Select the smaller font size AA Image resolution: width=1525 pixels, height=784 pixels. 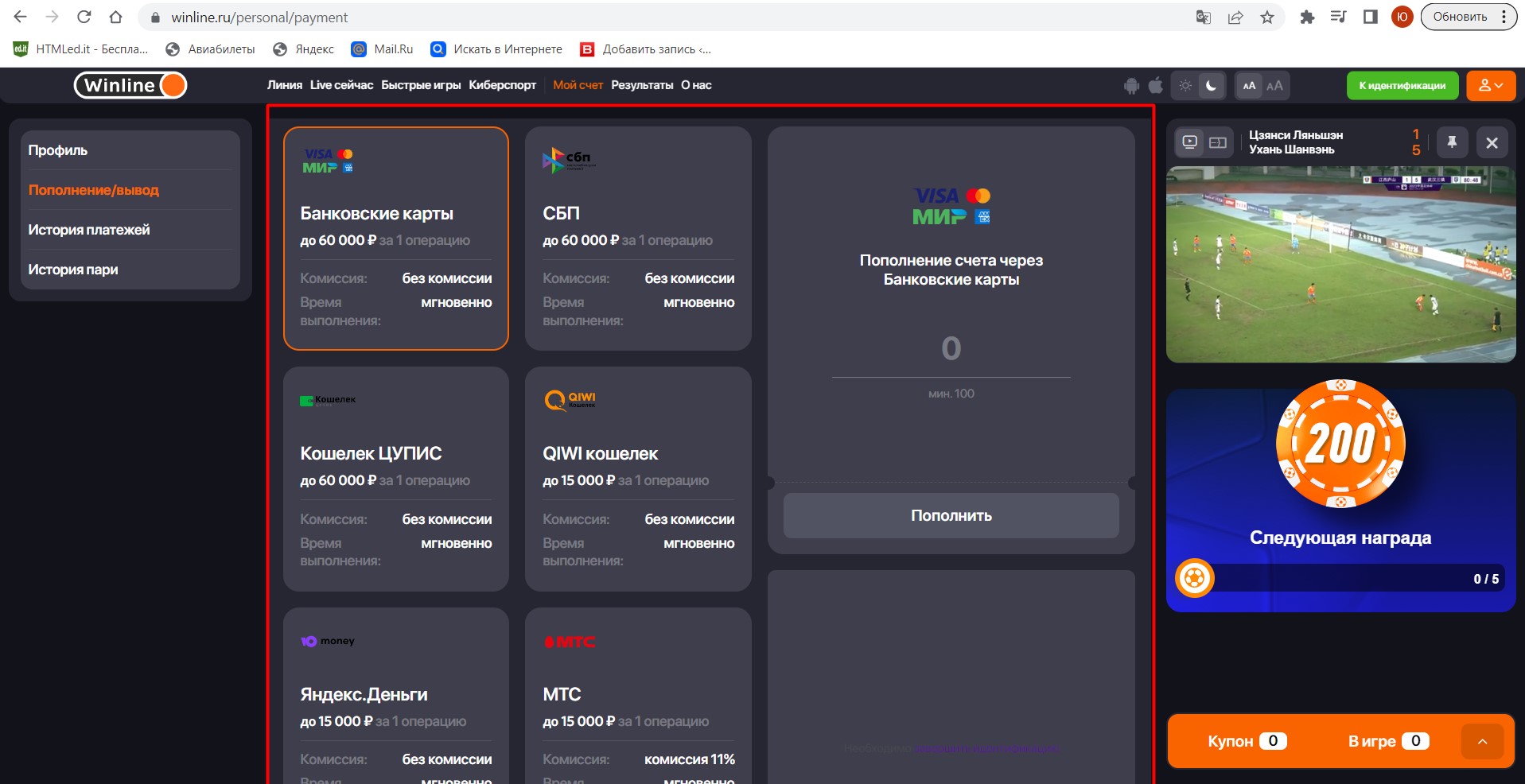point(1249,86)
